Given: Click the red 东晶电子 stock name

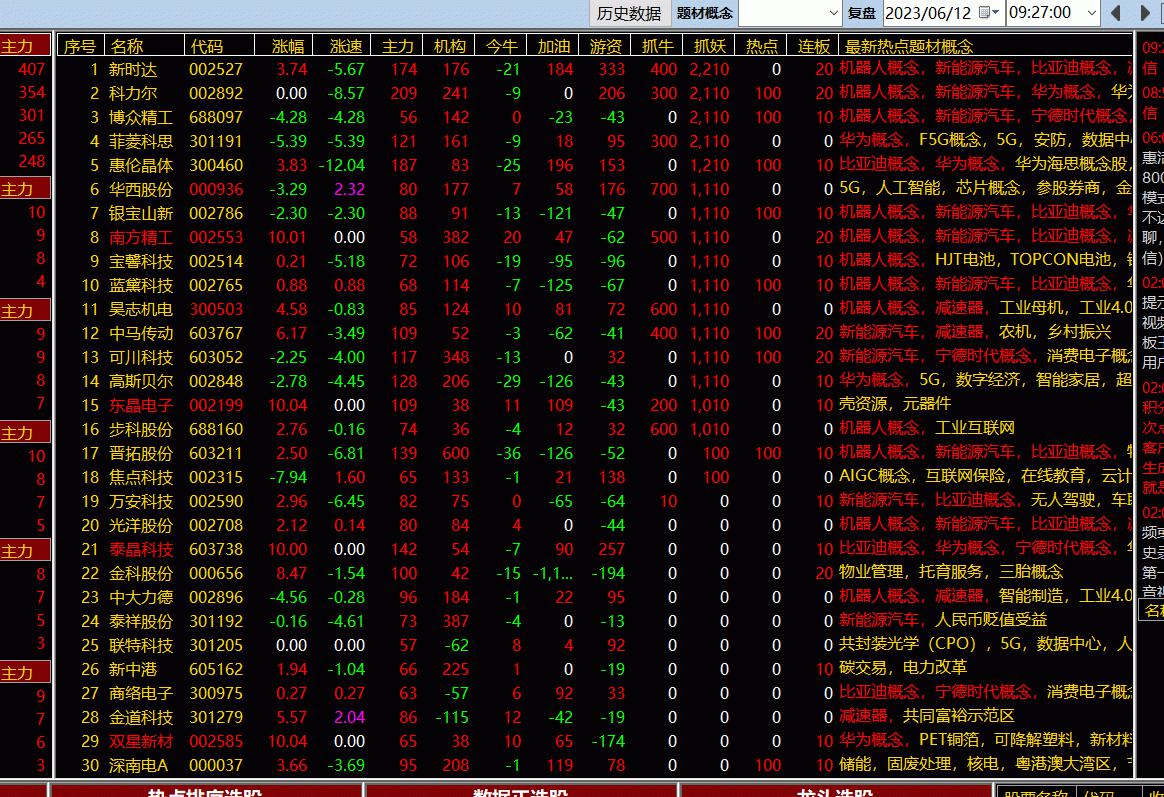Looking at the screenshot, I should coord(141,405).
